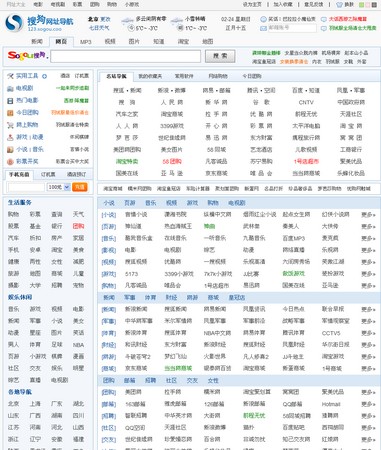Expand 更多 in the 团购 row
Viewport: 381px width, 450px height.
(x=368, y=392)
